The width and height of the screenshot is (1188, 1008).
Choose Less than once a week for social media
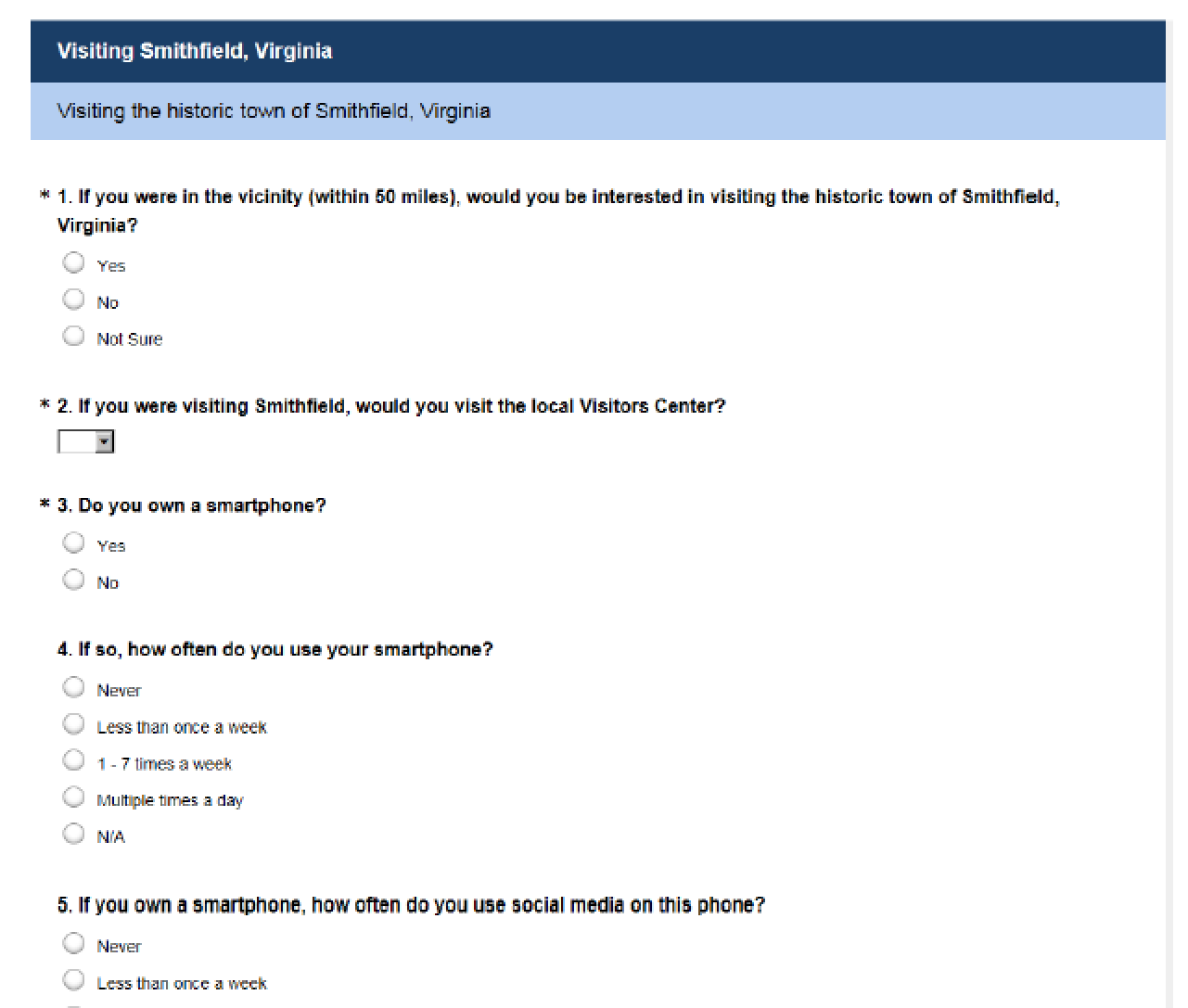pyautogui.click(x=73, y=980)
